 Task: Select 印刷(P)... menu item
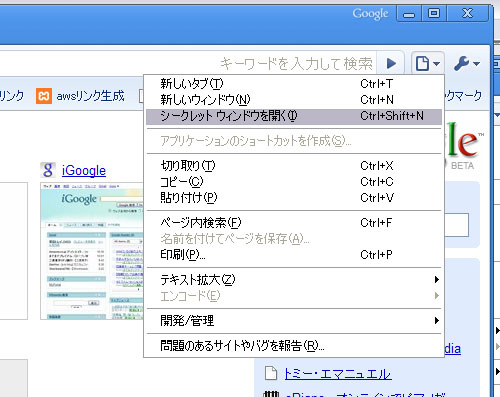coord(294,255)
